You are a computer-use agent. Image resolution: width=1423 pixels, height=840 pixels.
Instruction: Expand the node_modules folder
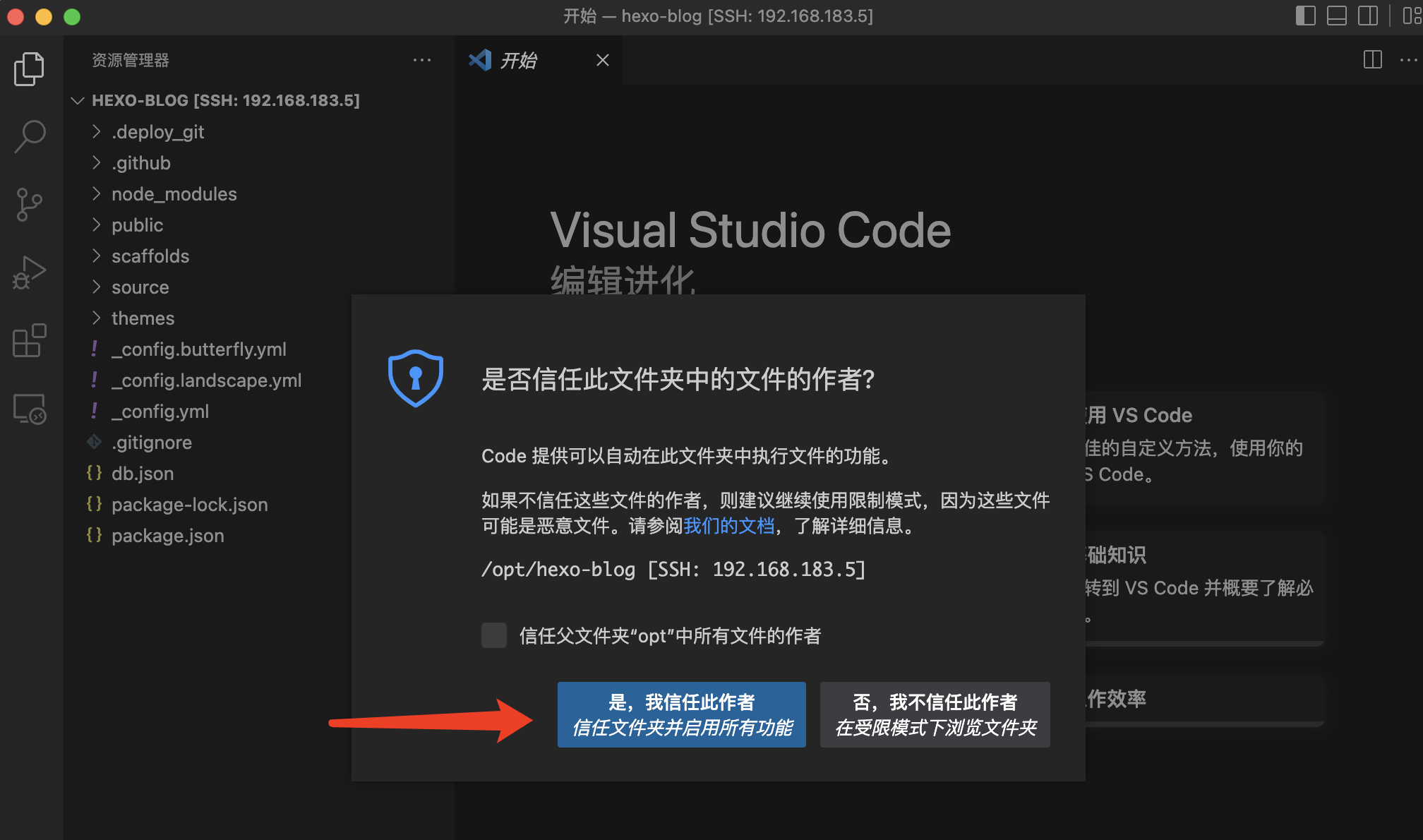coord(174,194)
